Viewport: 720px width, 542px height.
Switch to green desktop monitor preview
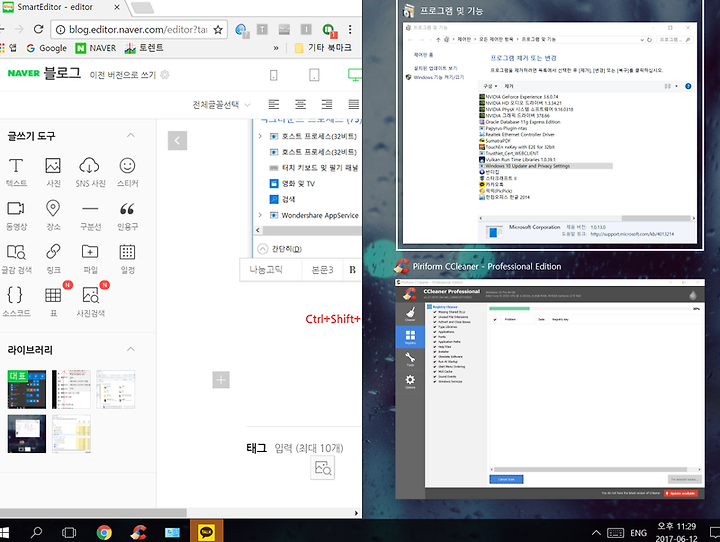pos(355,75)
